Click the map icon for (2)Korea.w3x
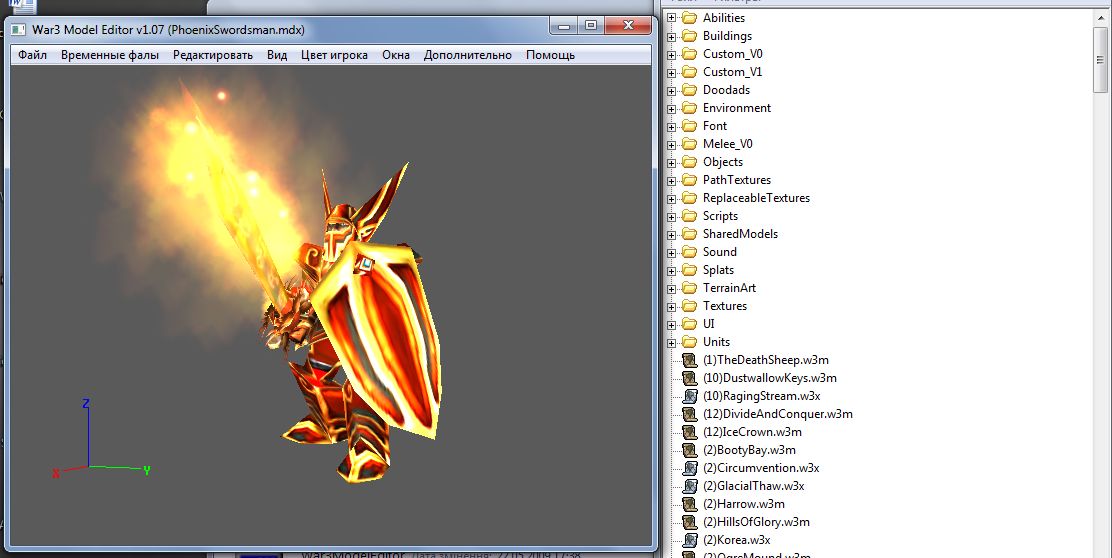Screen dimensions: 1112x558 tap(689, 540)
